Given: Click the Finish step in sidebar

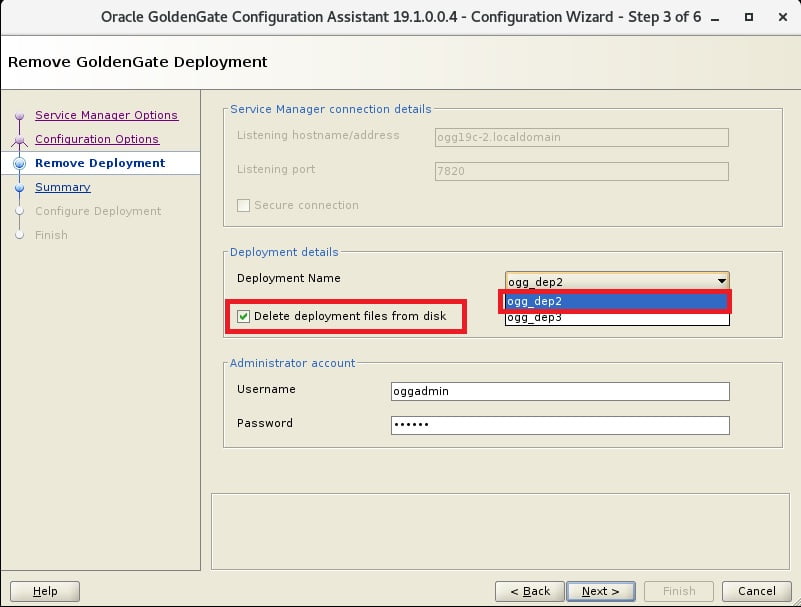Looking at the screenshot, I should point(51,235).
